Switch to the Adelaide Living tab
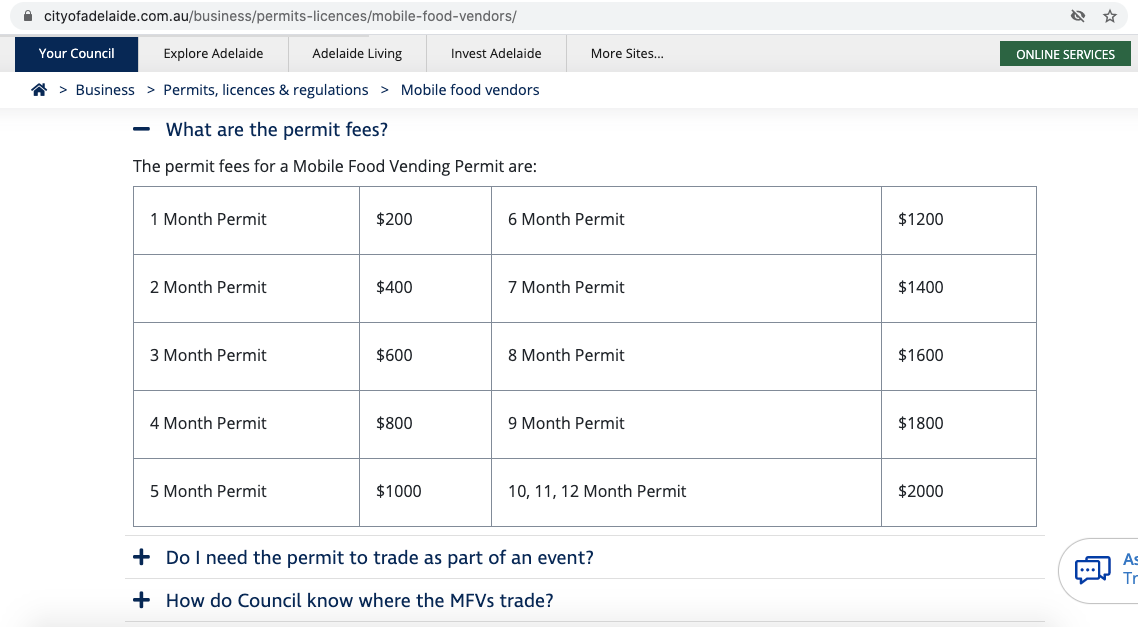Screen dimensions: 1138x627 (357, 54)
